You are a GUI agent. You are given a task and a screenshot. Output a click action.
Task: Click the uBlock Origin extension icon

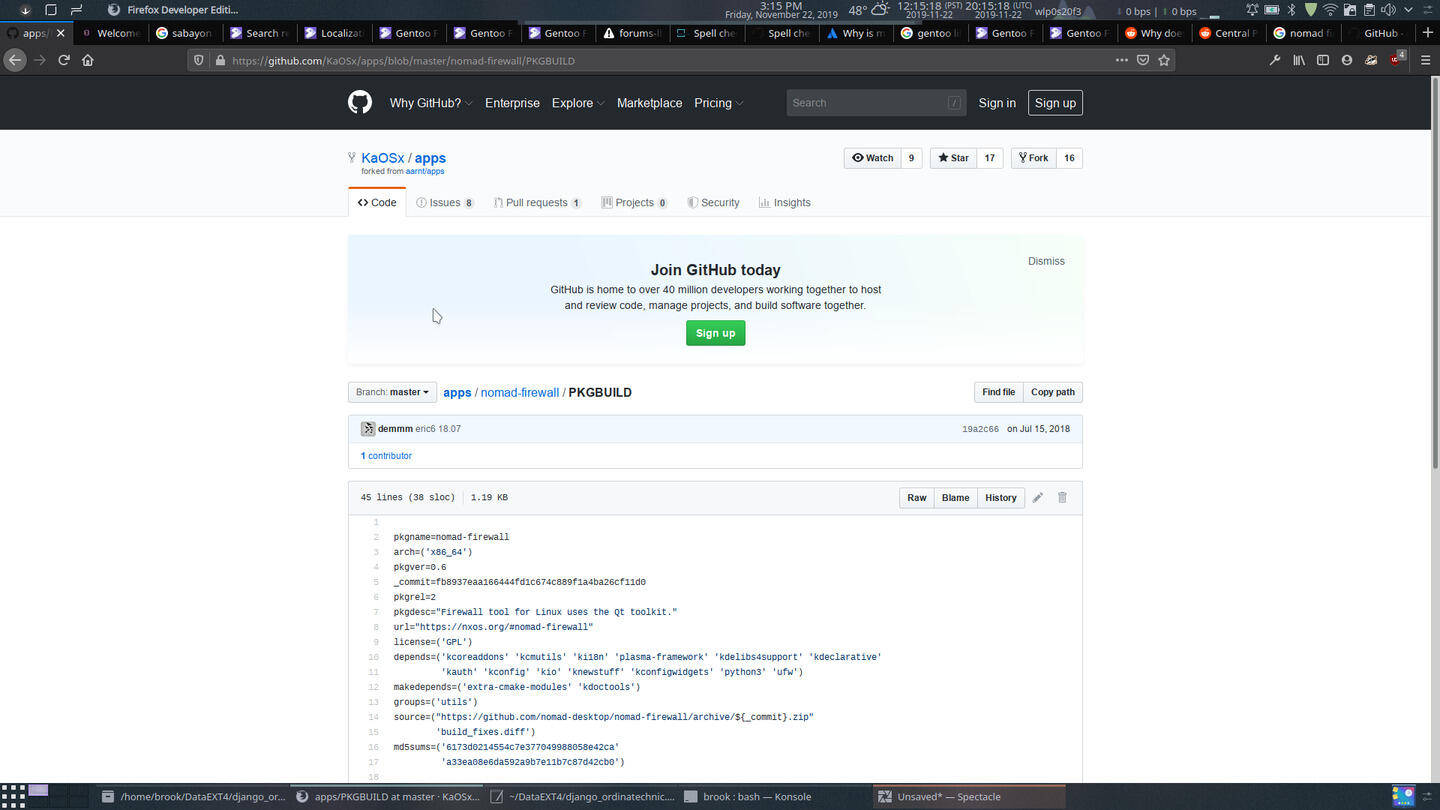(x=1397, y=59)
